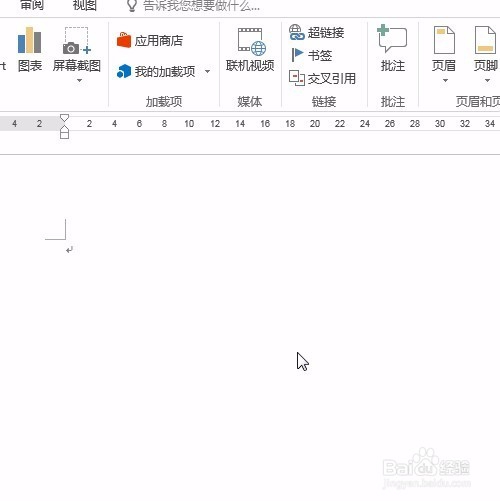Viewport: 500px width, 501px height.
Task: Click the ruler at mark 20
Action: tap(315, 124)
